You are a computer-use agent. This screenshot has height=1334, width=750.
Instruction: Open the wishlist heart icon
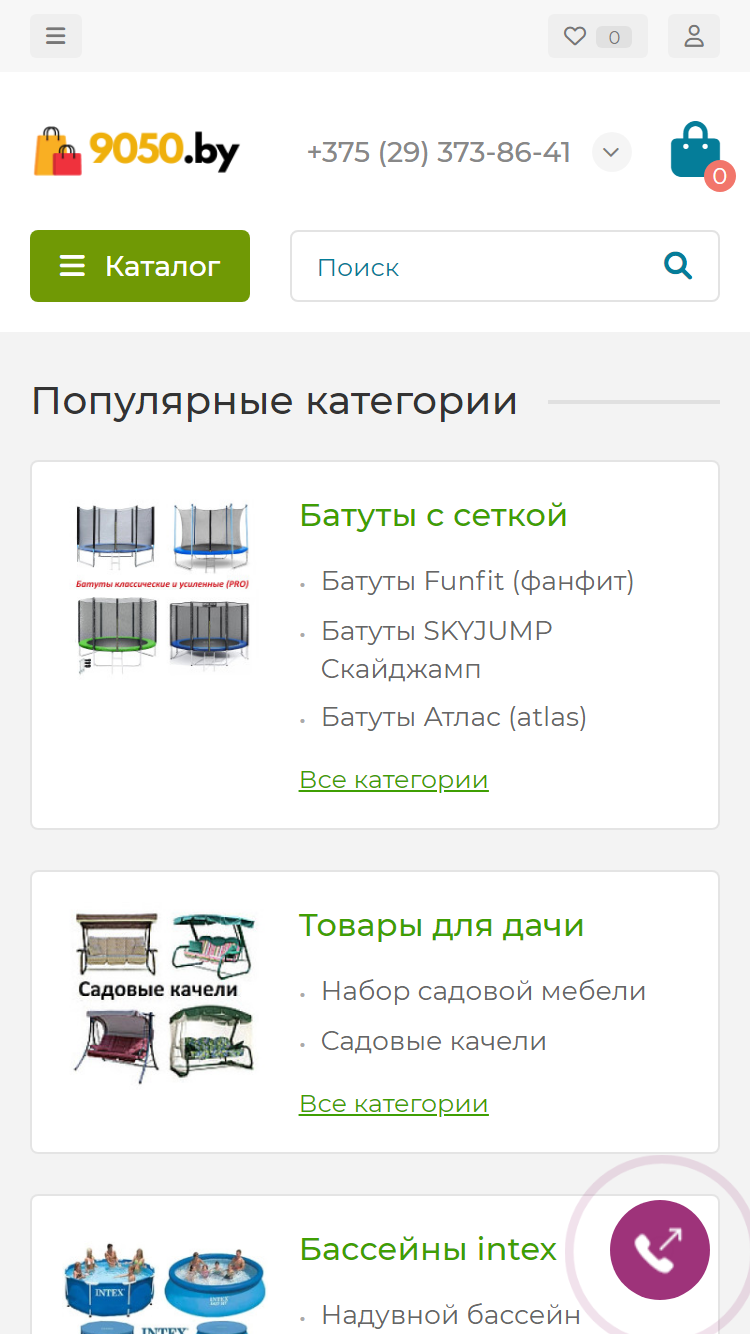click(x=575, y=36)
